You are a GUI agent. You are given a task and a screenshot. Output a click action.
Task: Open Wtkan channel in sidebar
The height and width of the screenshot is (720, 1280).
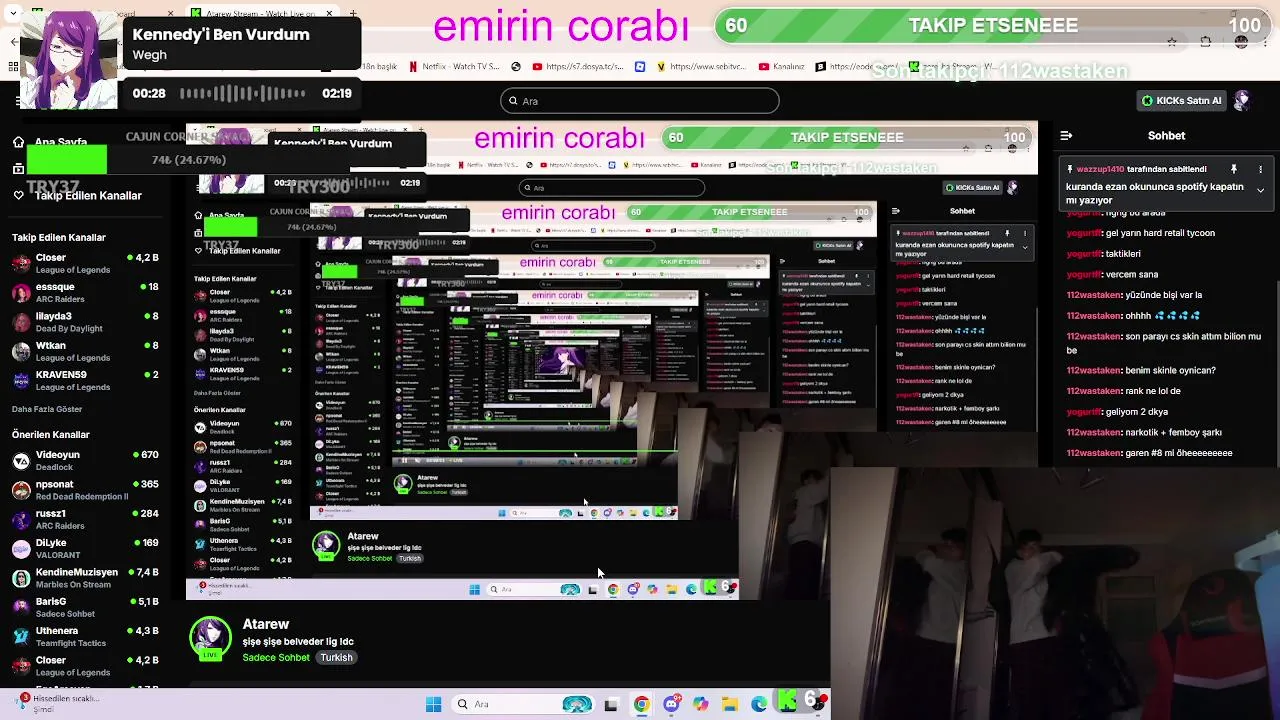[x=85, y=351]
